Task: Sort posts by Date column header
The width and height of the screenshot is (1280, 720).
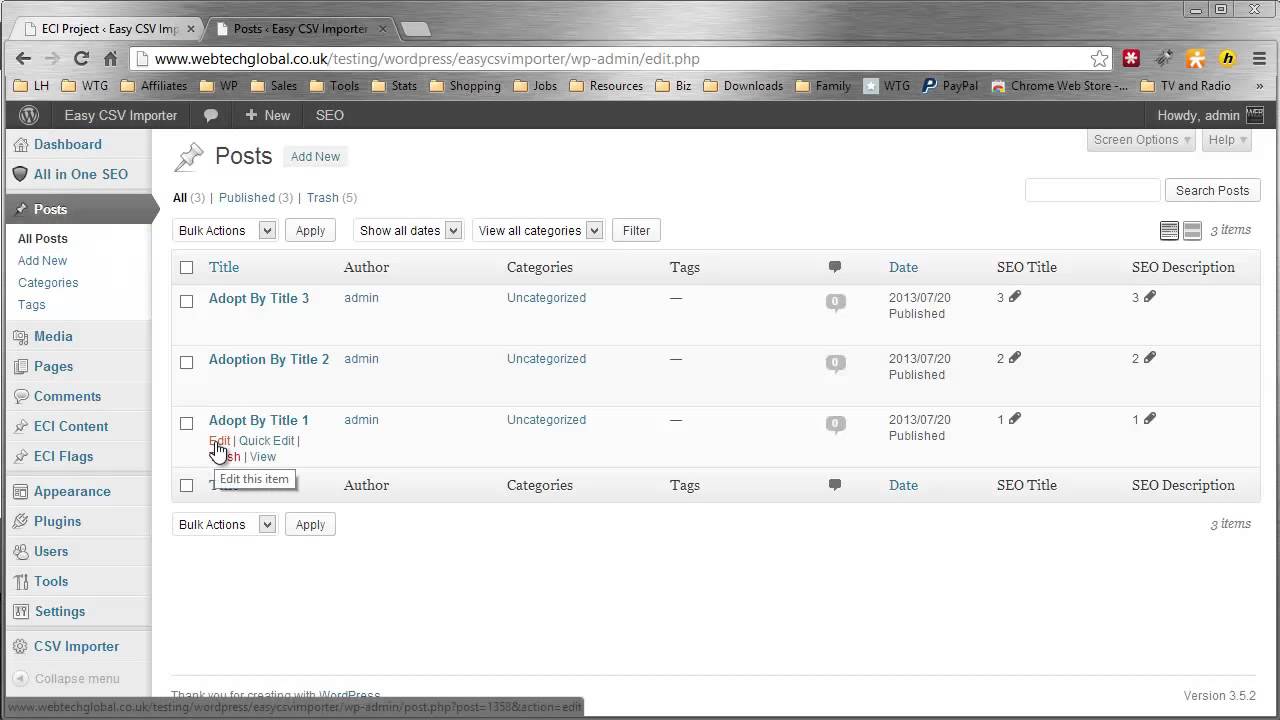Action: tap(903, 267)
